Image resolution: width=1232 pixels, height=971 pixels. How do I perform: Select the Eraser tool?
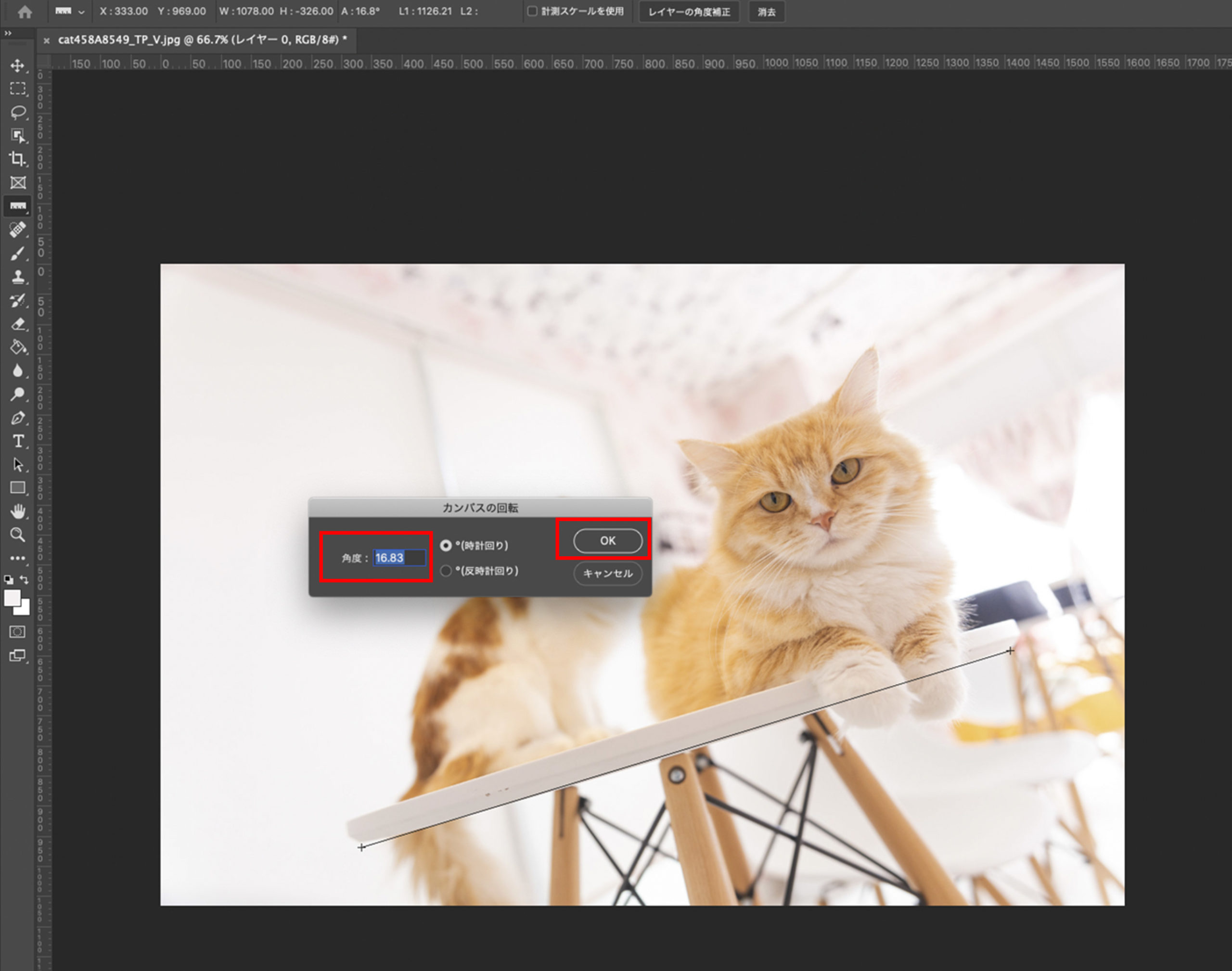(x=18, y=324)
